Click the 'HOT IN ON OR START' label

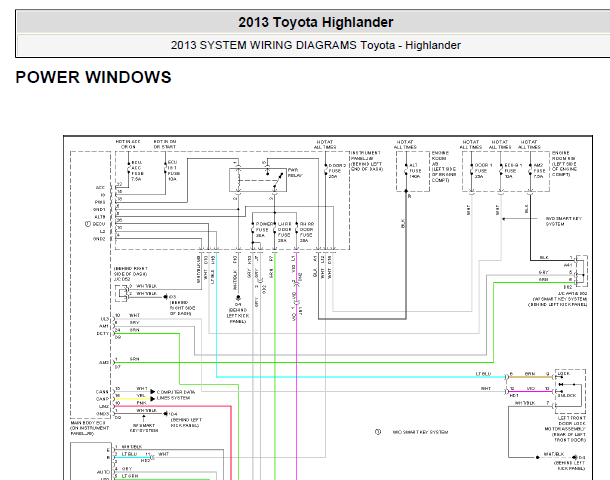[x=165, y=144]
